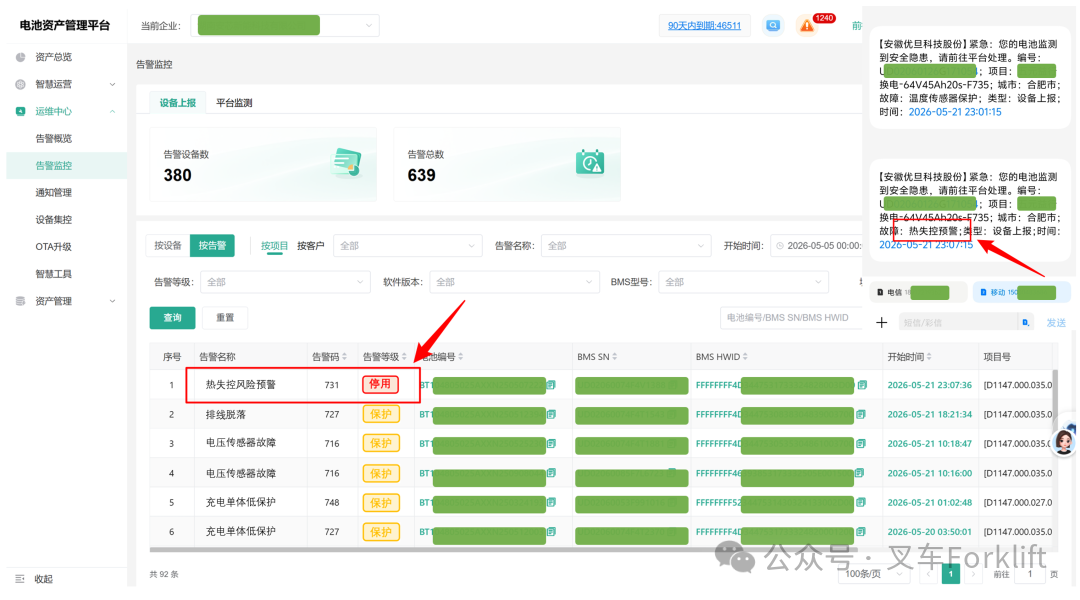
Task: Open the 告警等级 dropdown
Action: point(285,282)
